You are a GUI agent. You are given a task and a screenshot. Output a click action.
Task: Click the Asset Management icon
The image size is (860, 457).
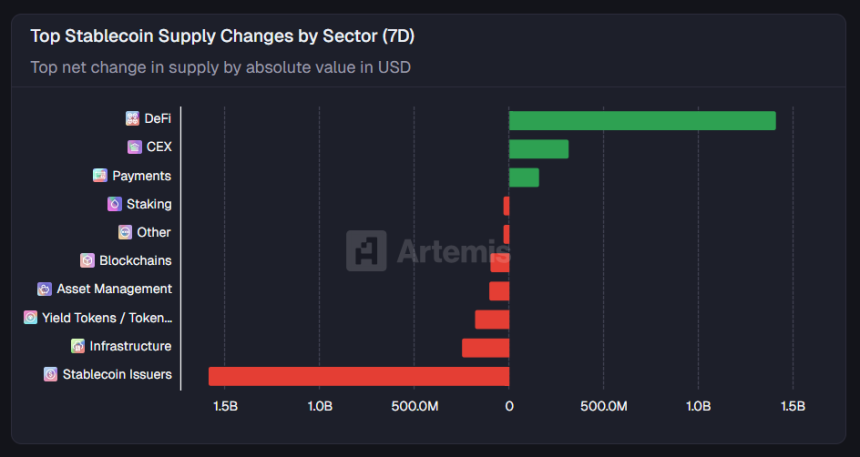pyautogui.click(x=44, y=289)
